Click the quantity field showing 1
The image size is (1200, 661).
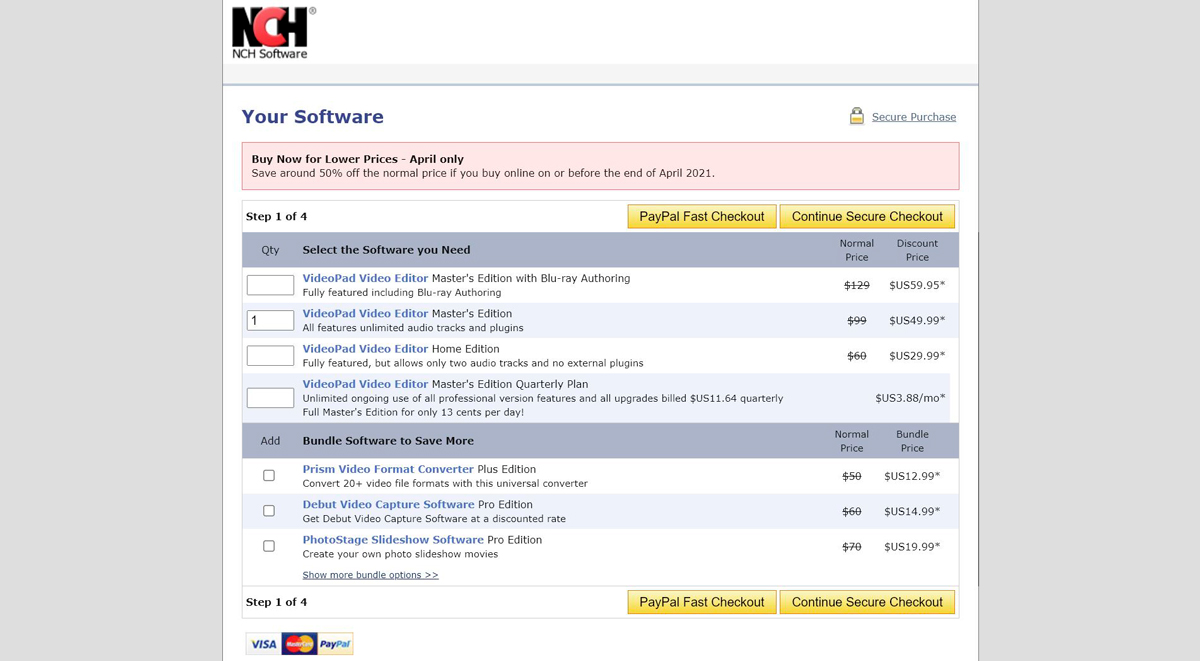(270, 319)
